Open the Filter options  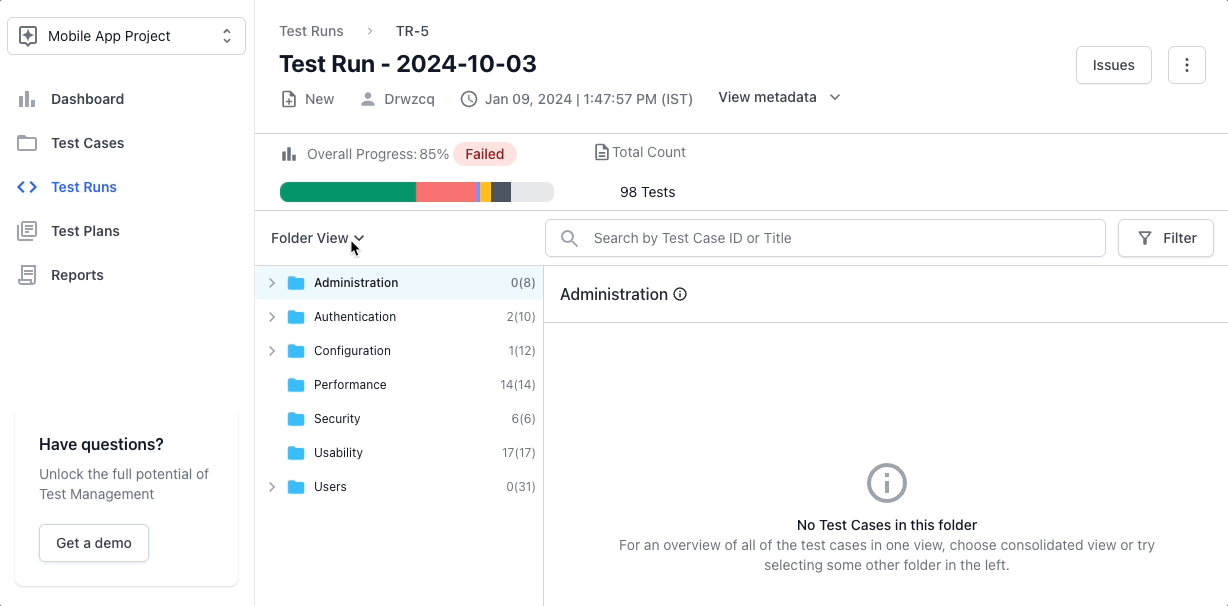(1165, 238)
